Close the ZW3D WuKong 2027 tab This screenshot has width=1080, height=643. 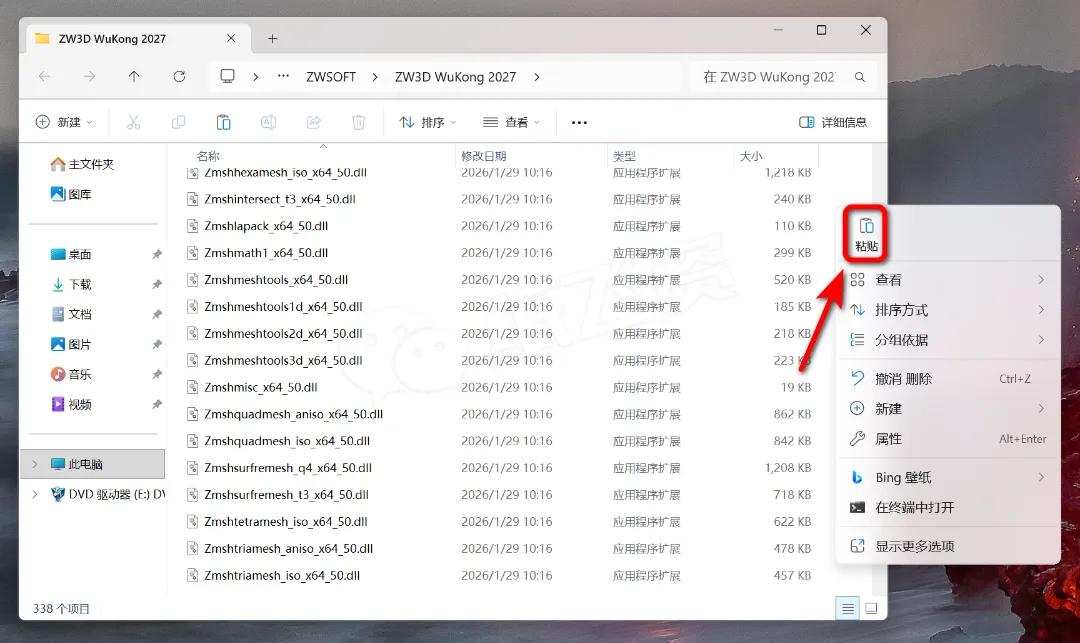click(231, 39)
